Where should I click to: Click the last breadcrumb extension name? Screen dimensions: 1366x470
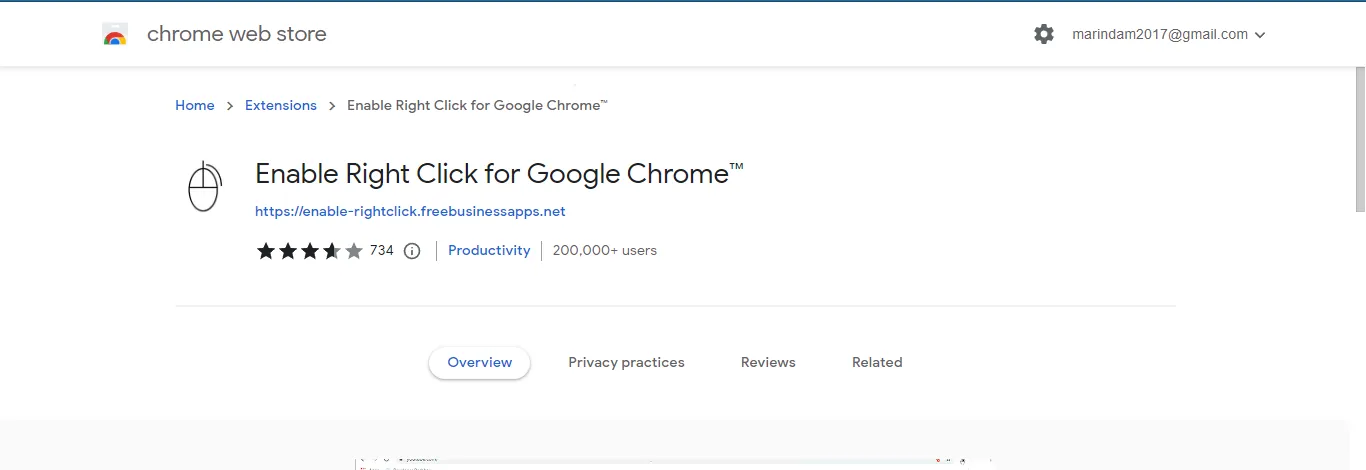[x=477, y=105]
